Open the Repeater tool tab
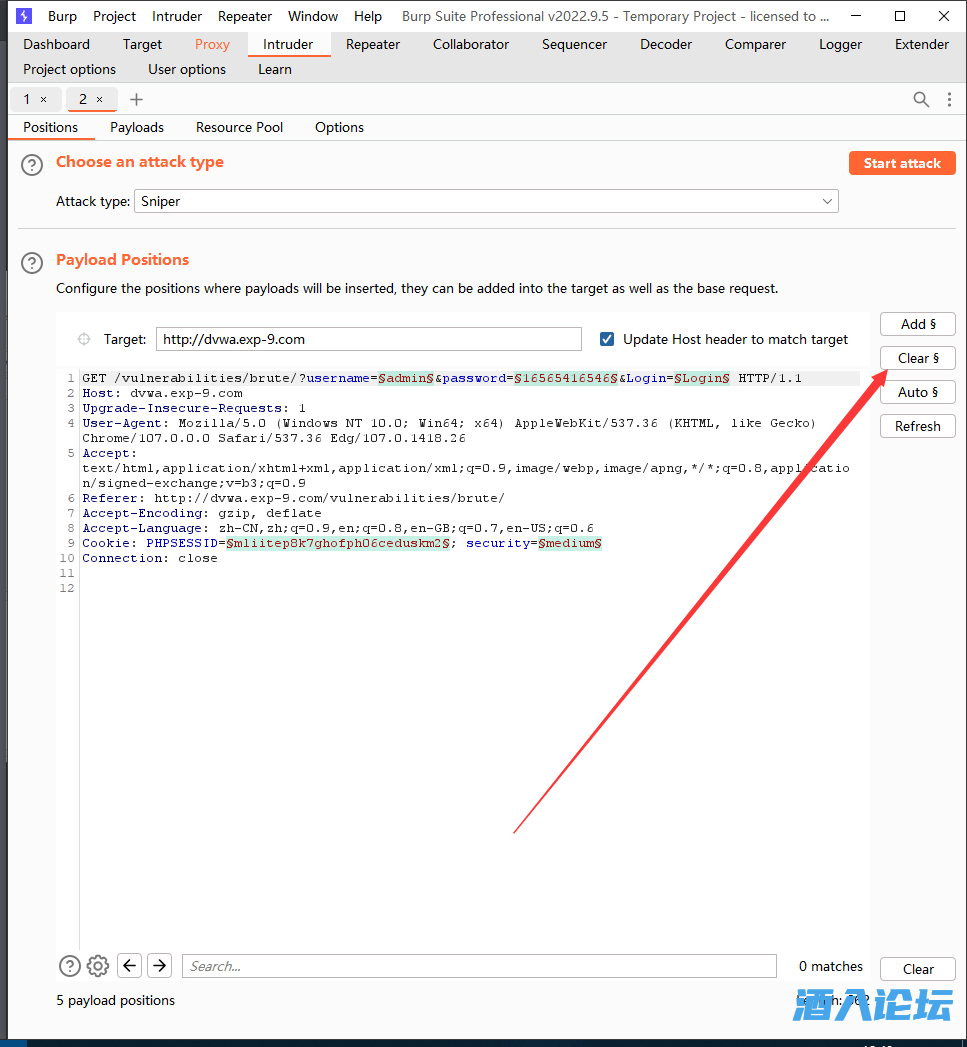 tap(372, 44)
